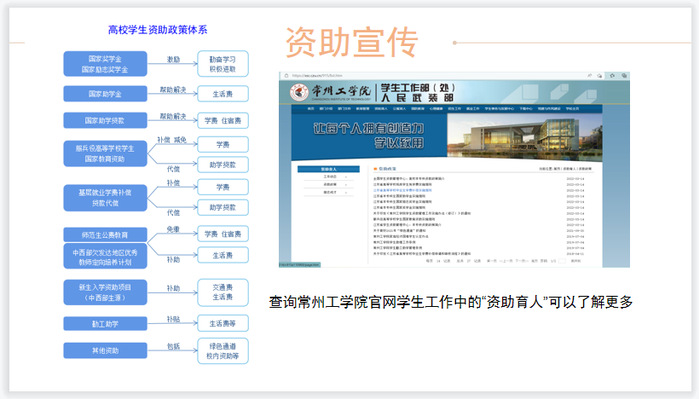
Task: Expand the second sidebar row under 资助育人
Action: pyautogui.click(x=329, y=185)
